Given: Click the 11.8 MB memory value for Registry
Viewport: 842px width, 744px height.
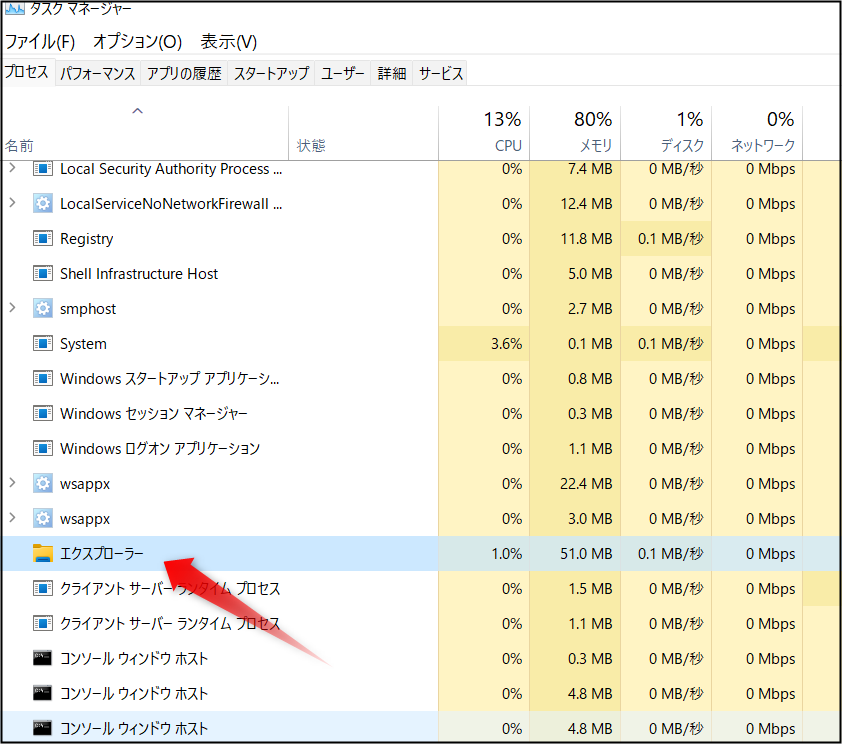Looking at the screenshot, I should click(x=586, y=239).
